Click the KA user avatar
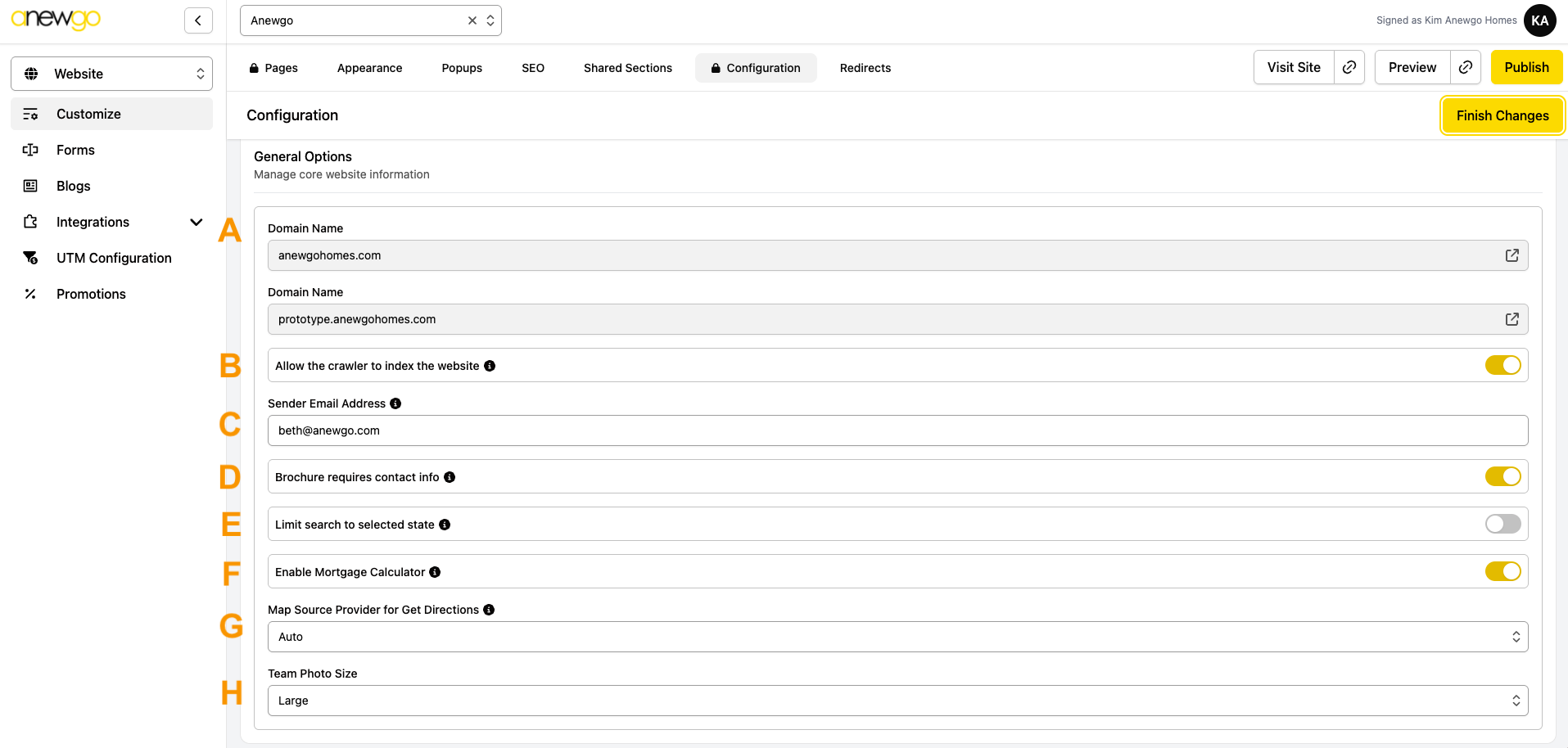The height and width of the screenshot is (748, 1568). (x=1539, y=20)
